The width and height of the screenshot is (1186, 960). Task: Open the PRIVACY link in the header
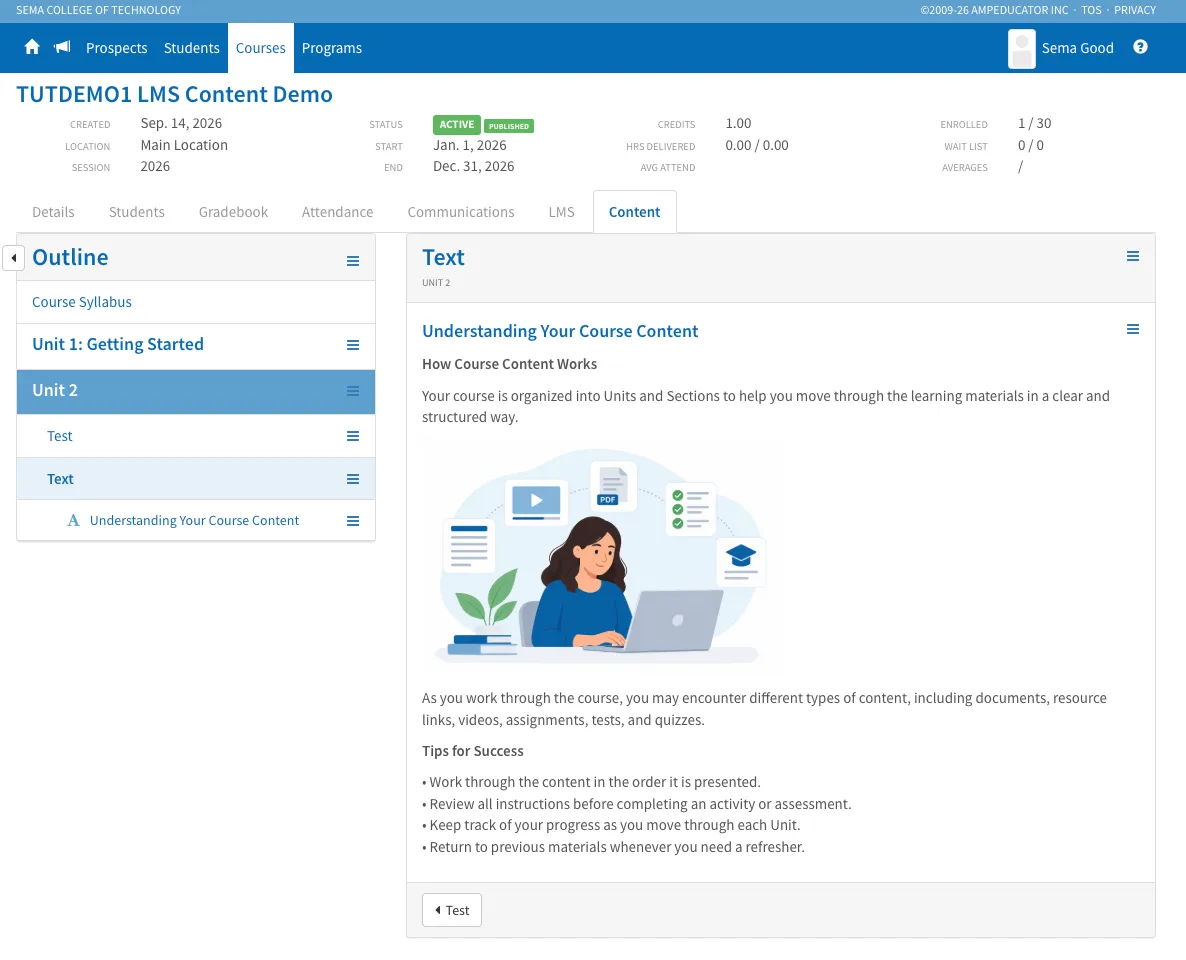click(x=1135, y=10)
